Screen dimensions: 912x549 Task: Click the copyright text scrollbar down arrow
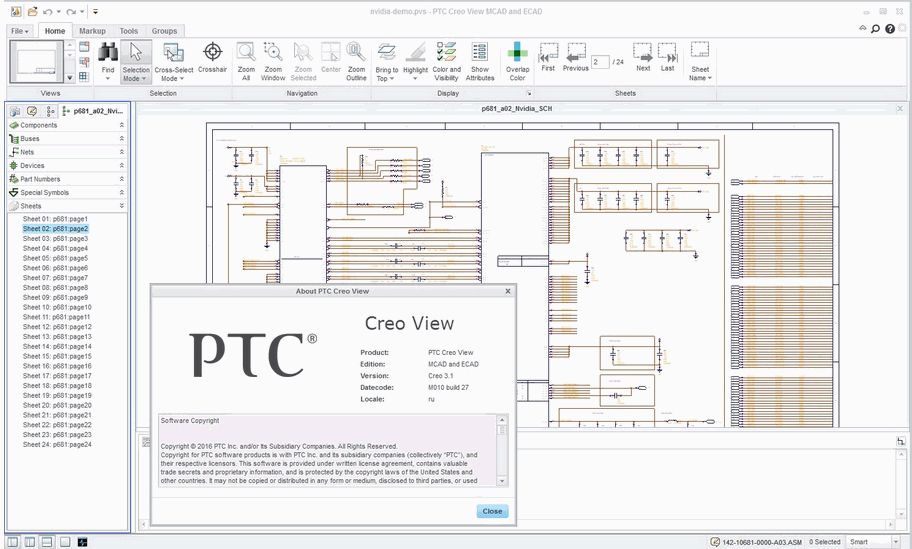502,481
